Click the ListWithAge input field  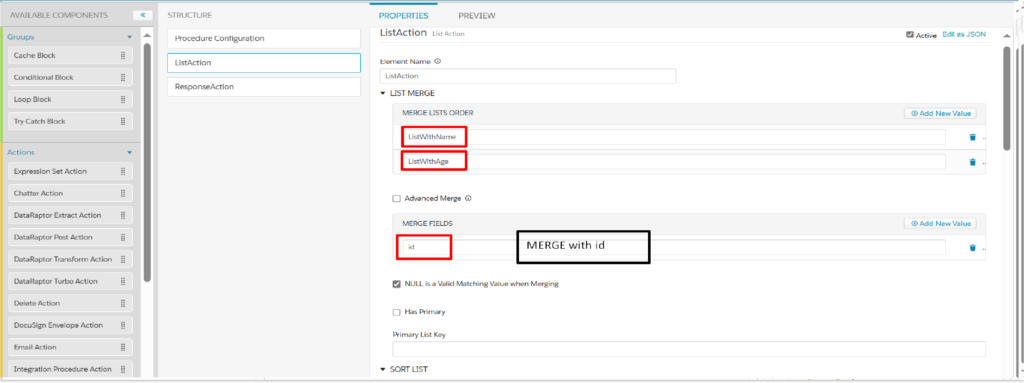[x=673, y=161]
